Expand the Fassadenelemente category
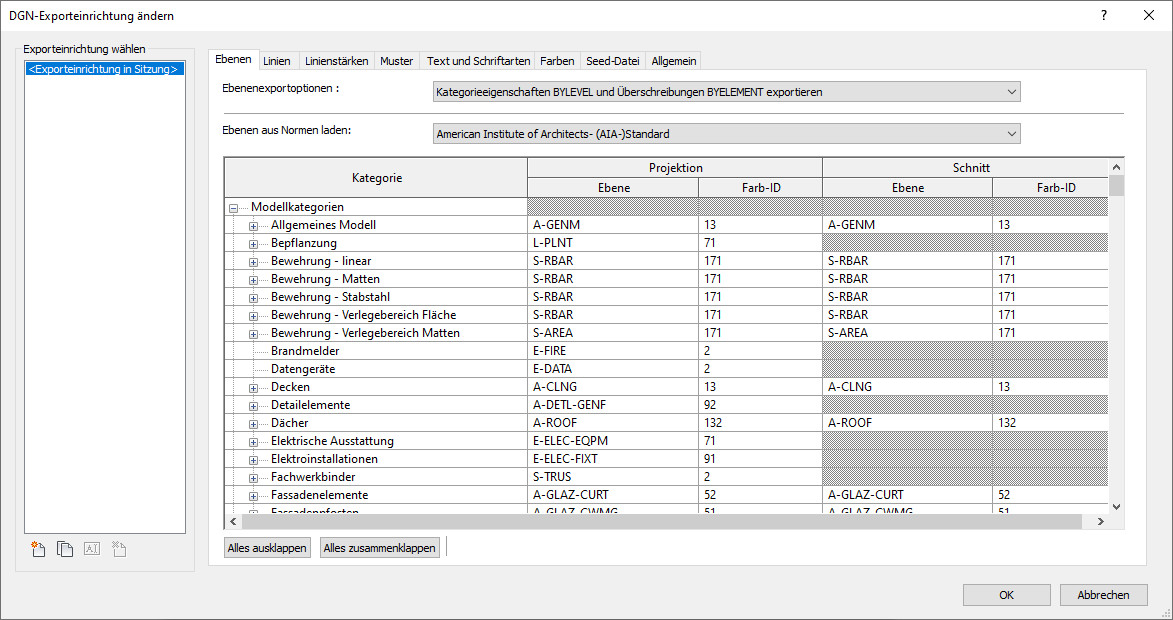The image size is (1173, 620). pyautogui.click(x=254, y=495)
